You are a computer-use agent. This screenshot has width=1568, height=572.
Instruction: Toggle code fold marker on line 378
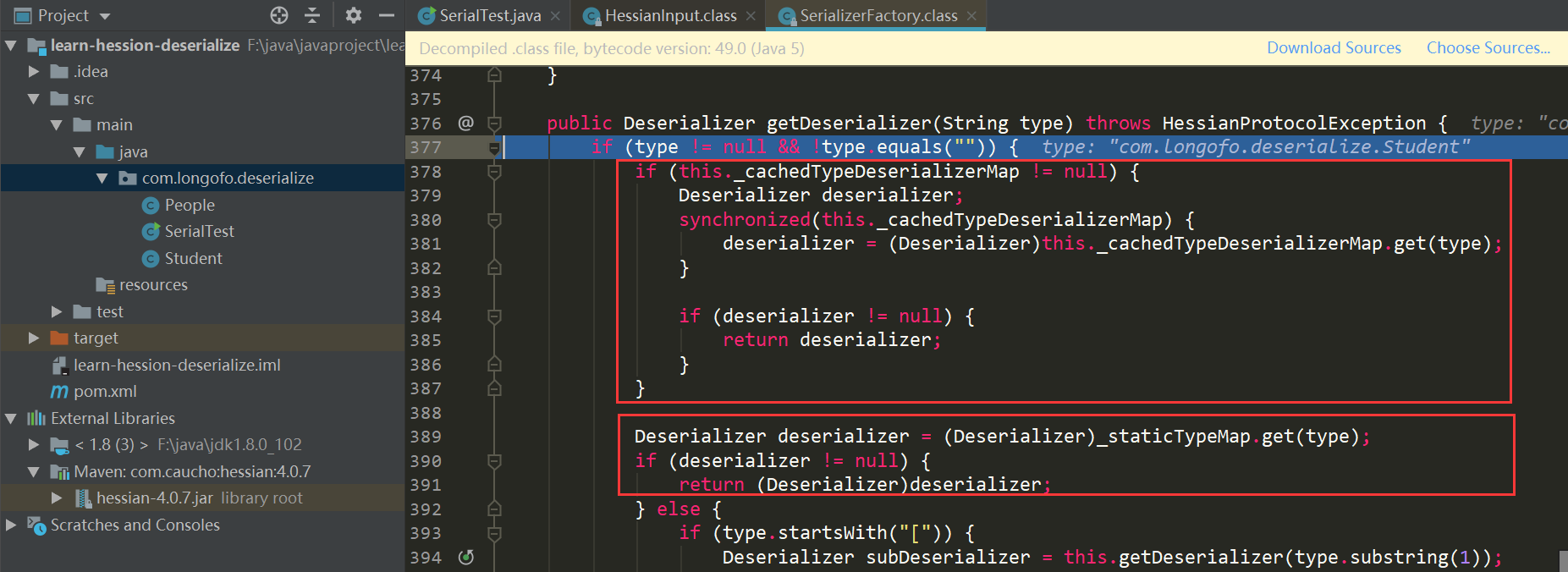[x=494, y=173]
